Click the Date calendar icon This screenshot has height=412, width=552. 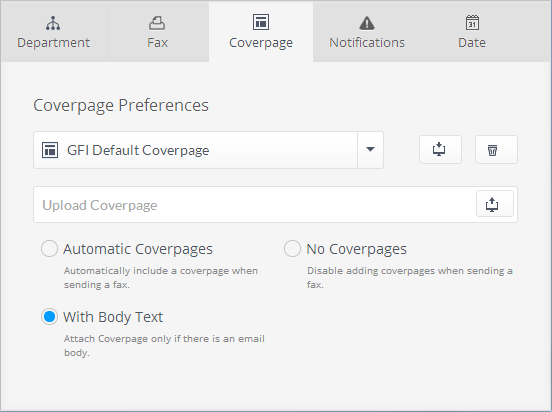(472, 23)
